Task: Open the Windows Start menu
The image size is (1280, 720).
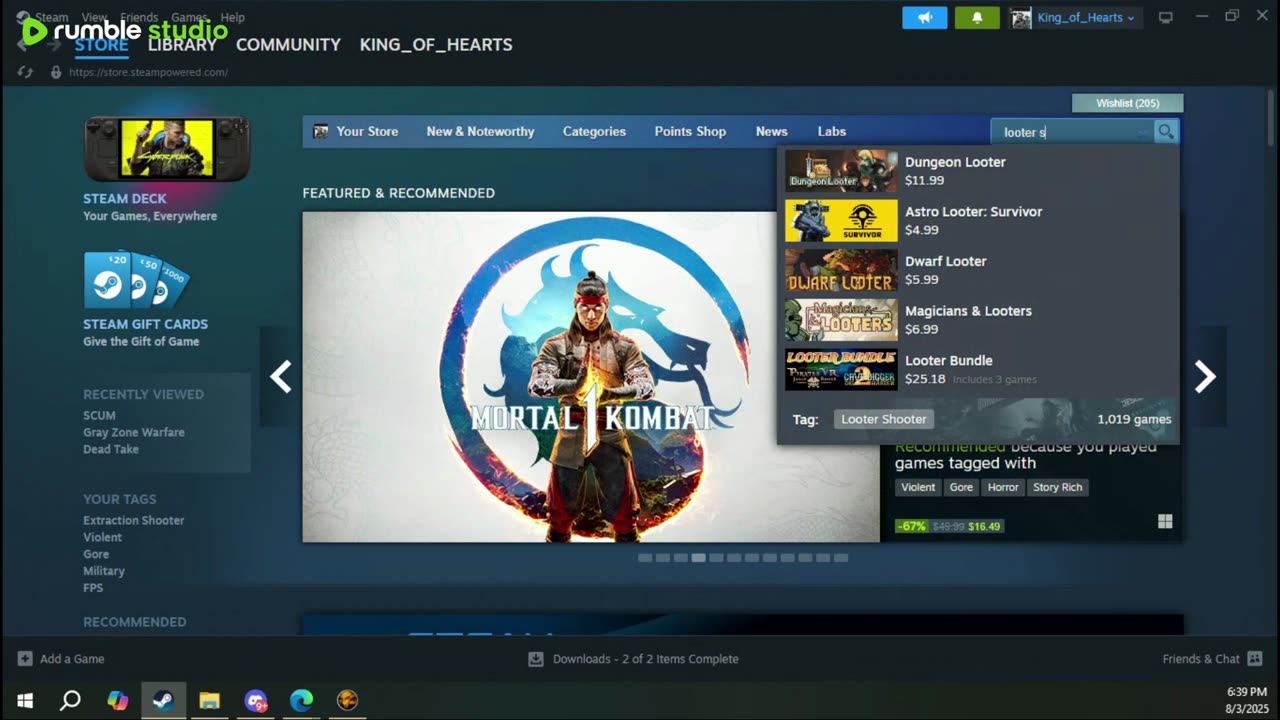Action: 25,700
